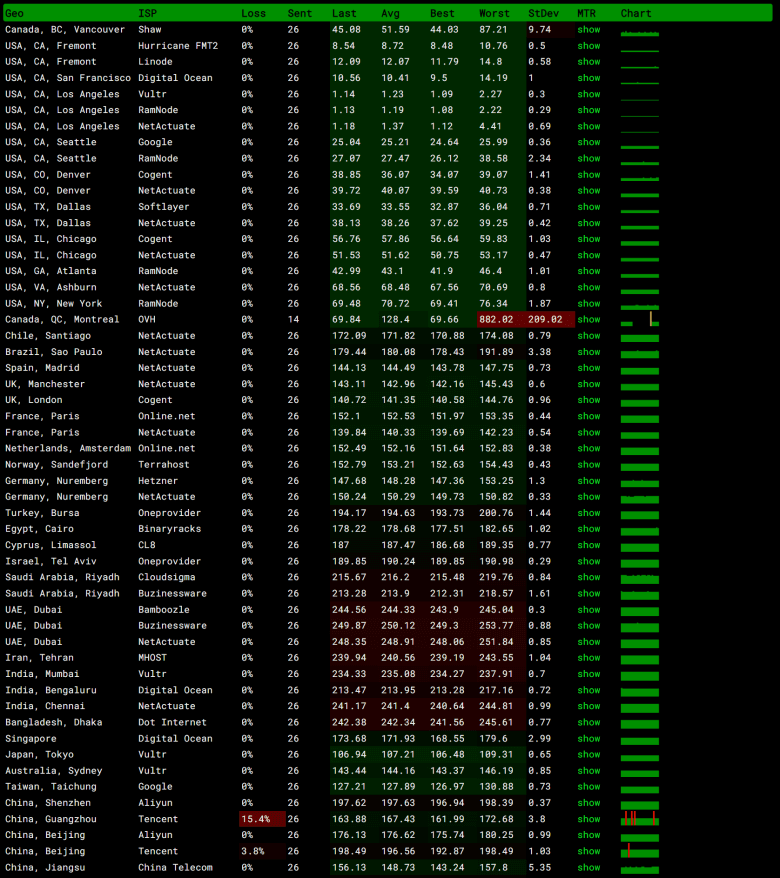The width and height of the screenshot is (780, 878).
Task: Click 'China Telecom' ISP text
Action: click(175, 867)
